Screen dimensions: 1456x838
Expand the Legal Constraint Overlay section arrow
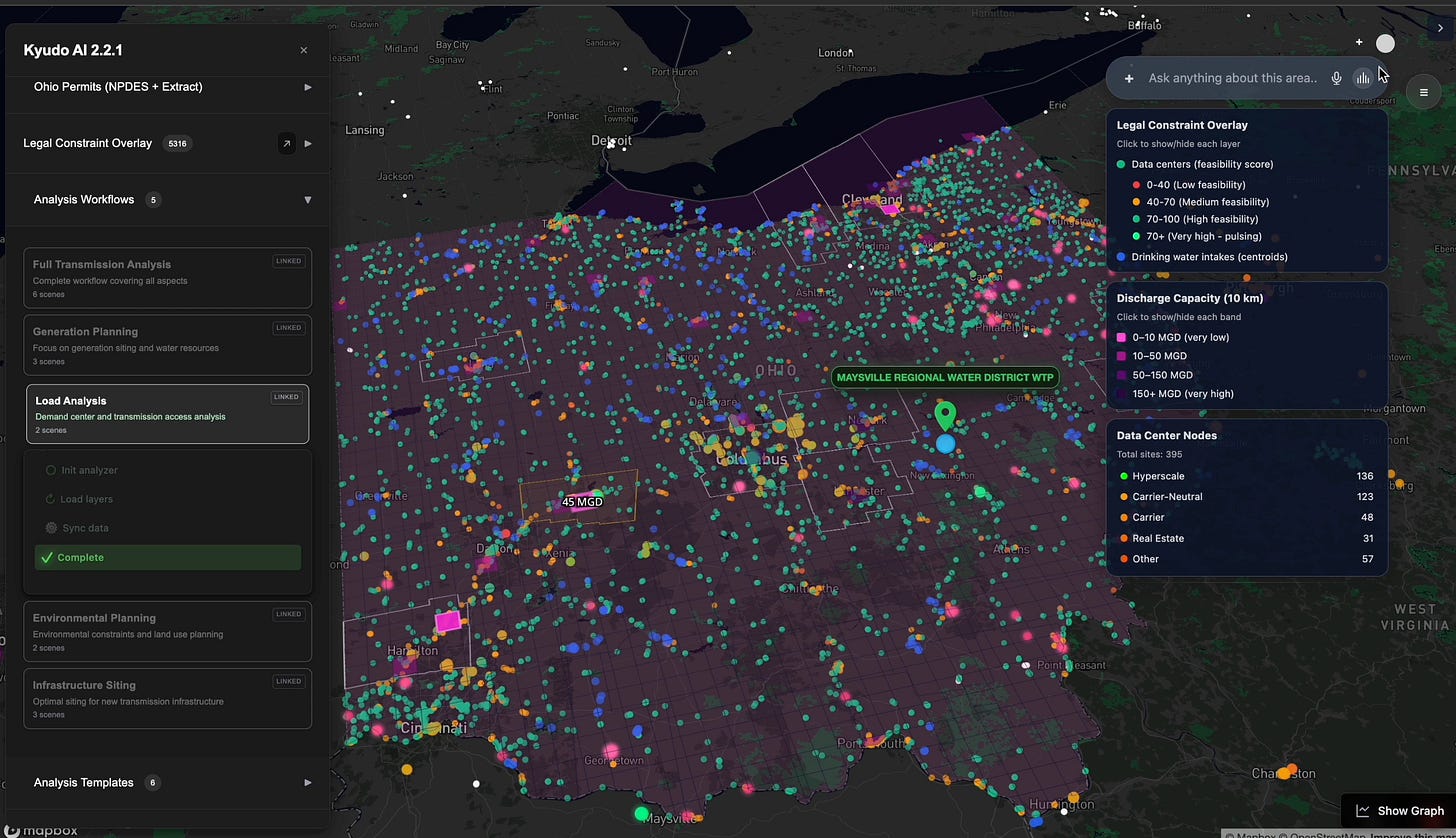308,143
